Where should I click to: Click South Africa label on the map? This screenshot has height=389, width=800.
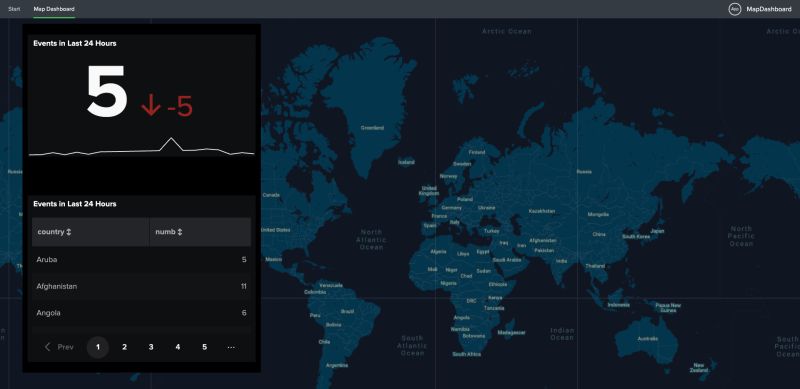[466, 354]
